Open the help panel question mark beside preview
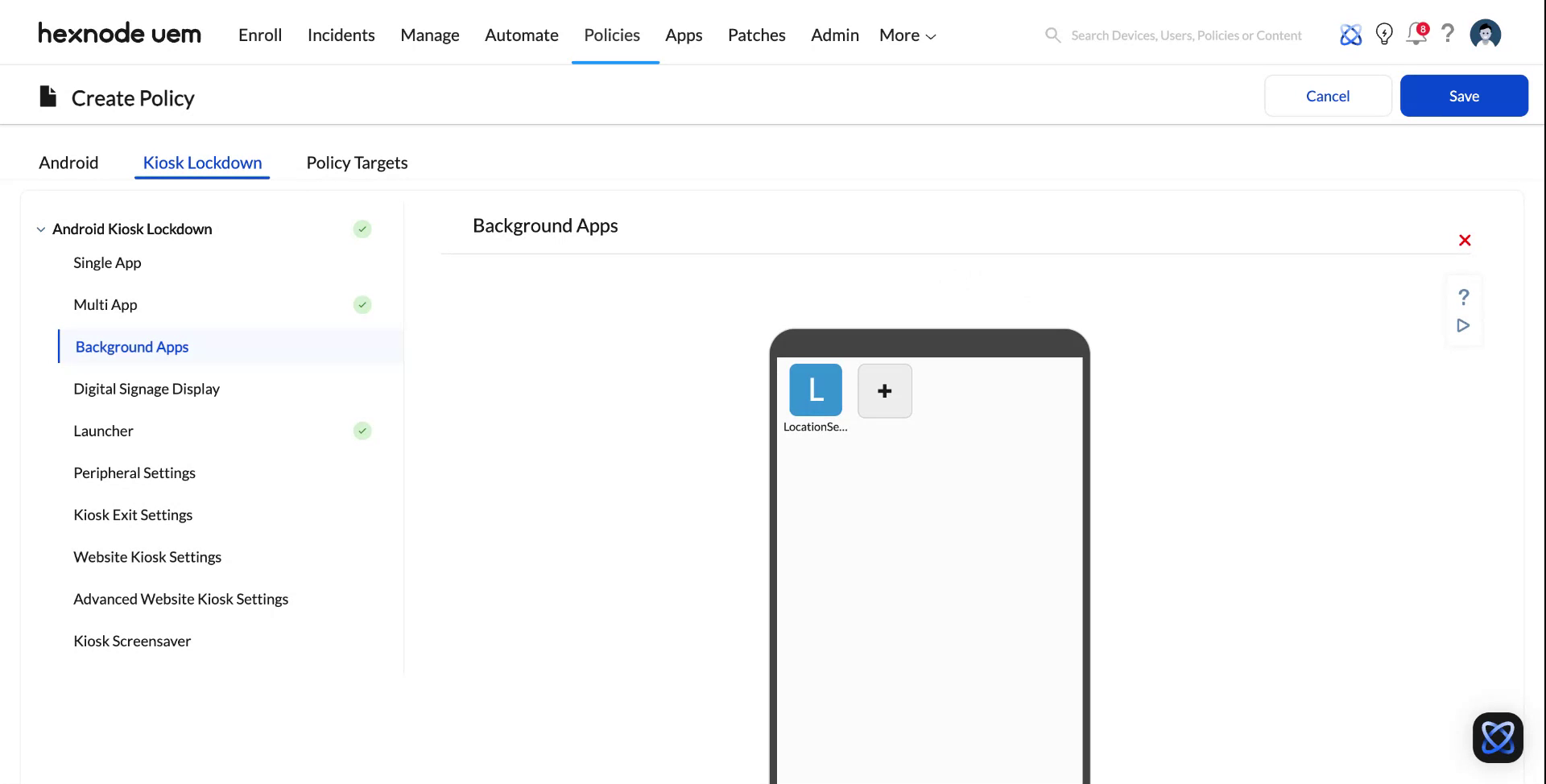The image size is (1546, 784). (1464, 297)
